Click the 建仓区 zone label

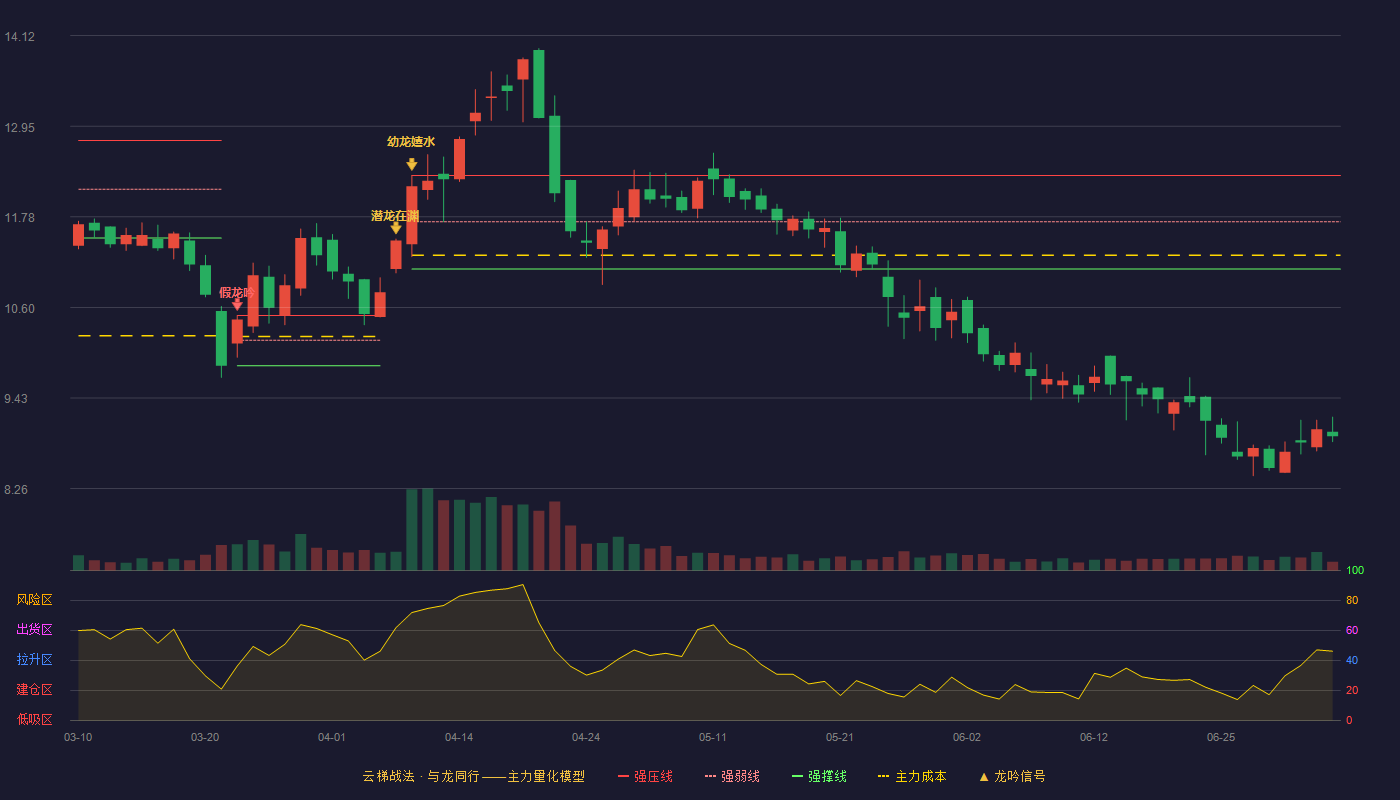(x=34, y=690)
